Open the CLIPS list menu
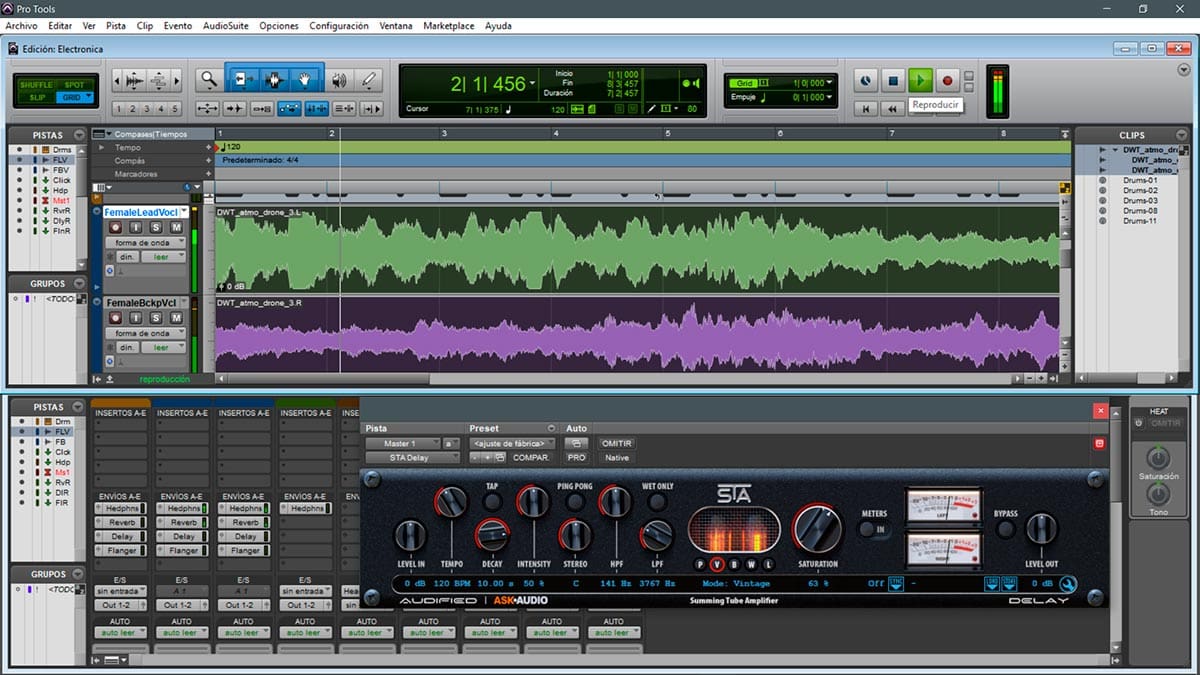 1181,134
